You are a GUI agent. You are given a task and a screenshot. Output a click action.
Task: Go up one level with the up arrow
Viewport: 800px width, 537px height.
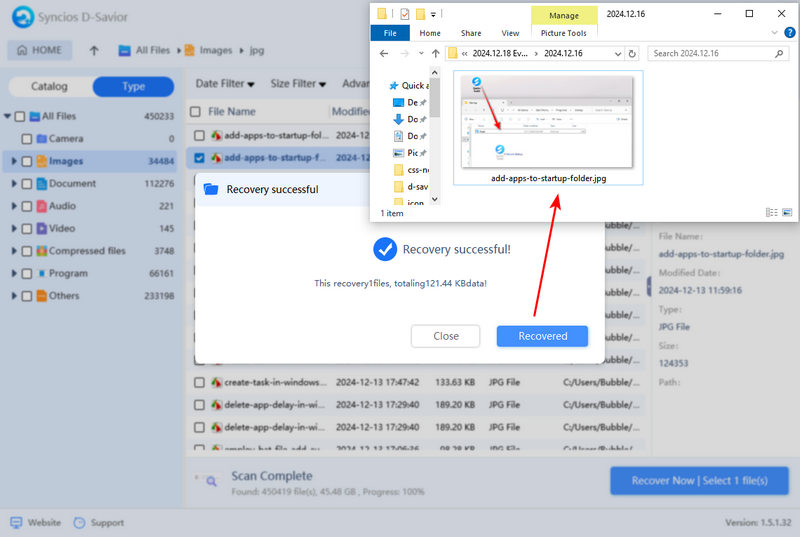(94, 50)
